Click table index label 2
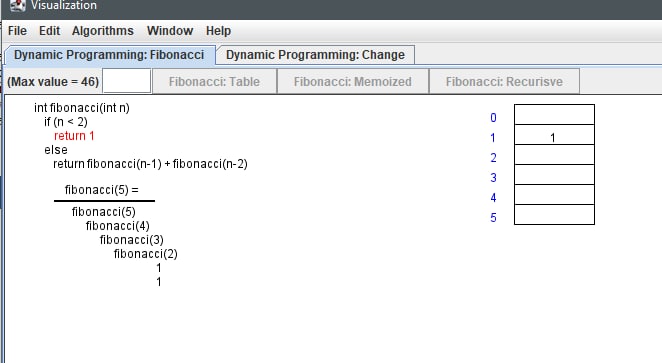The width and height of the screenshot is (662, 363). point(493,158)
